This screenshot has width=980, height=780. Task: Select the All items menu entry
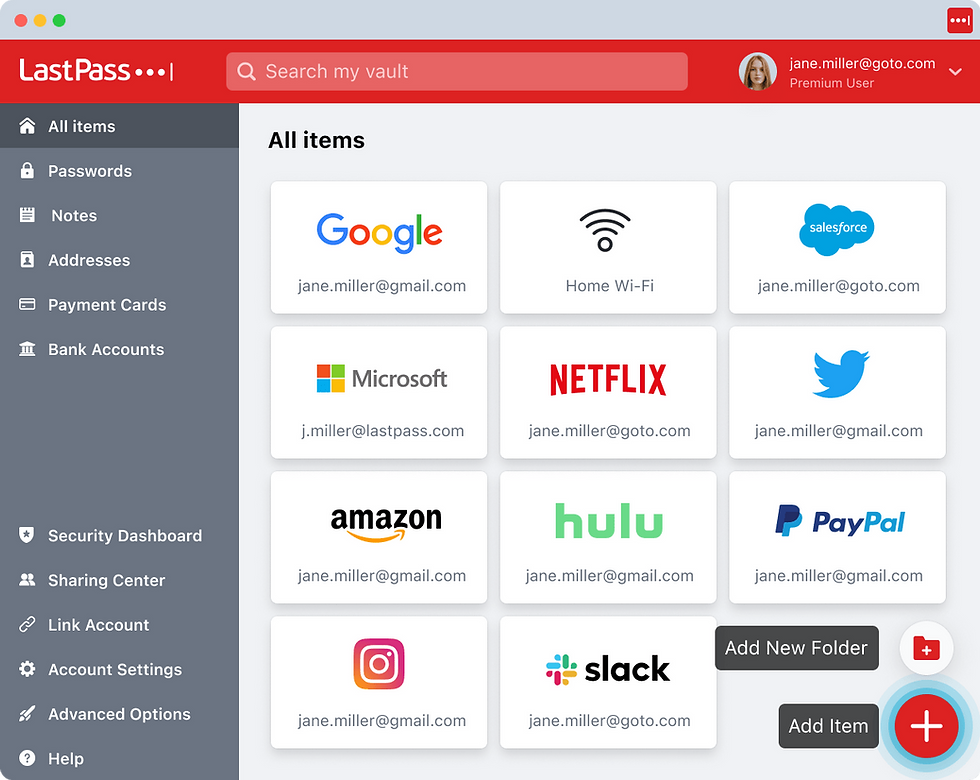tap(119, 126)
